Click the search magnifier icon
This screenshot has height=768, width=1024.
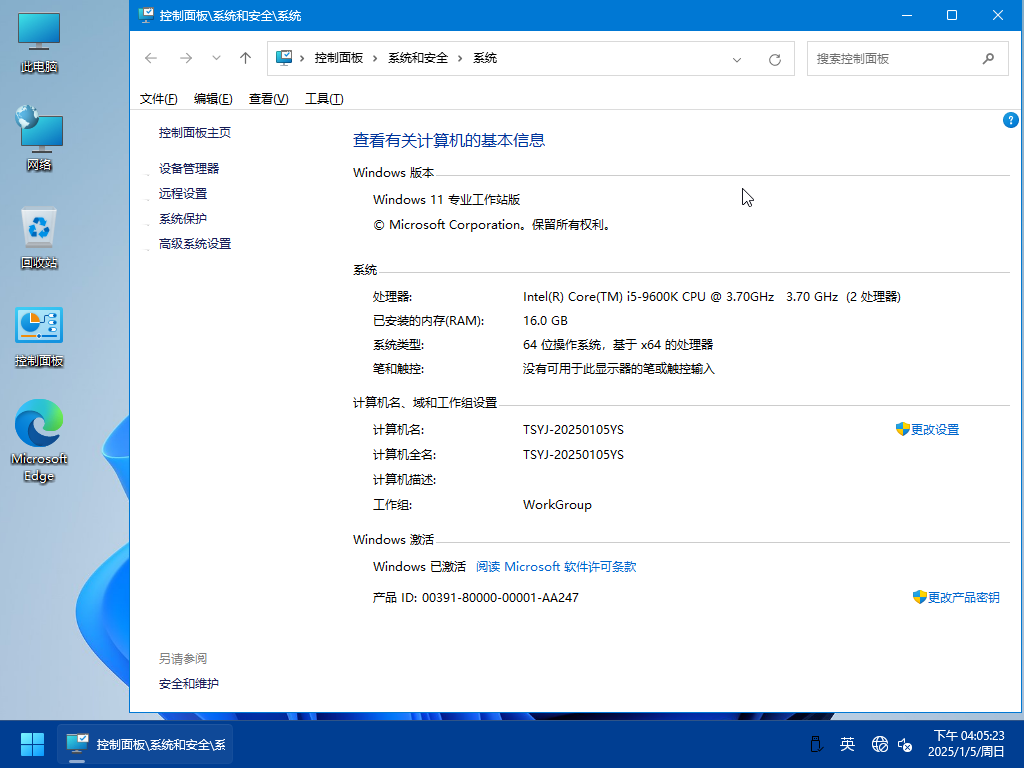click(x=988, y=59)
